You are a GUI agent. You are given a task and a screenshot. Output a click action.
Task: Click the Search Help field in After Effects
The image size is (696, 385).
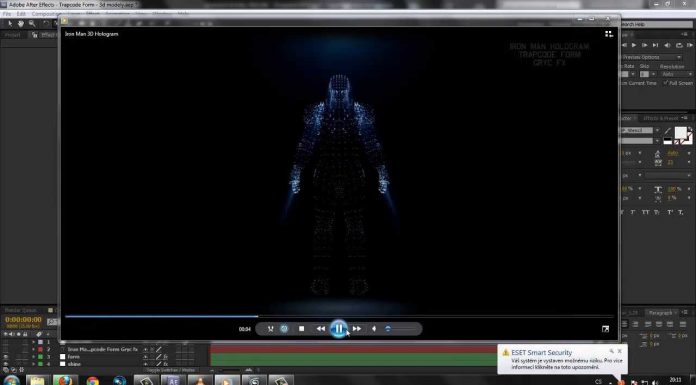(657, 24)
